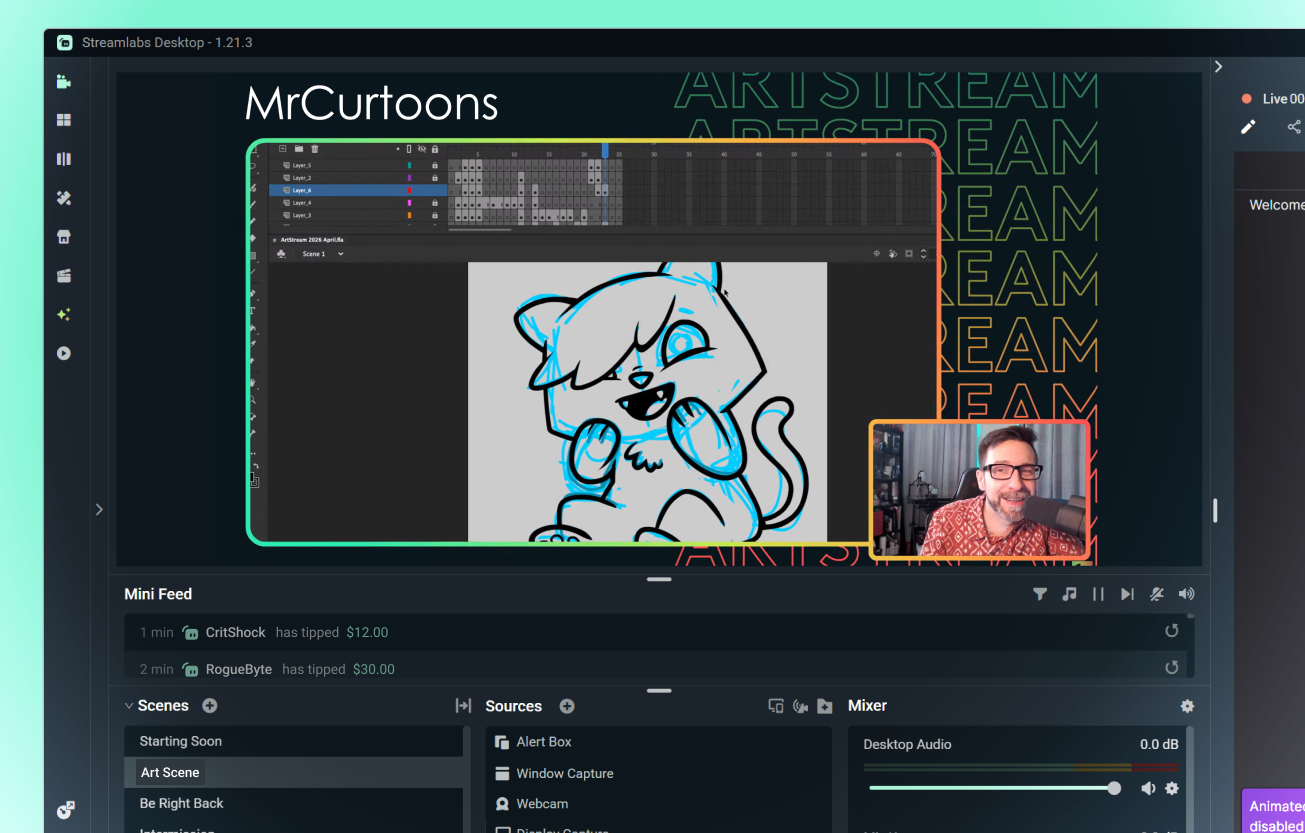Click the divider handle above Mini Feed
1305x833 pixels.
pyautogui.click(x=659, y=579)
